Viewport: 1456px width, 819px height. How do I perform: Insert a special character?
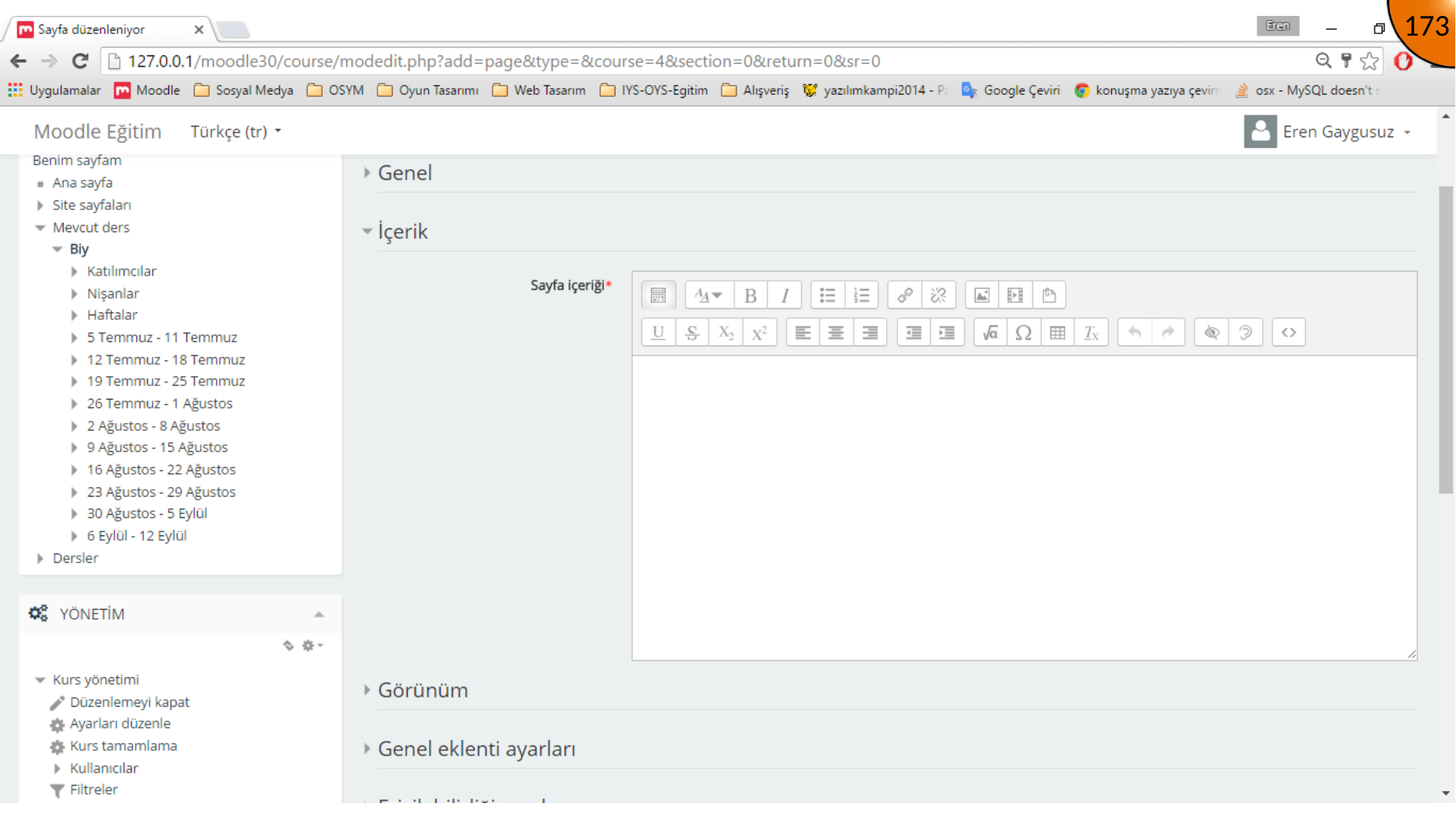click(1024, 332)
